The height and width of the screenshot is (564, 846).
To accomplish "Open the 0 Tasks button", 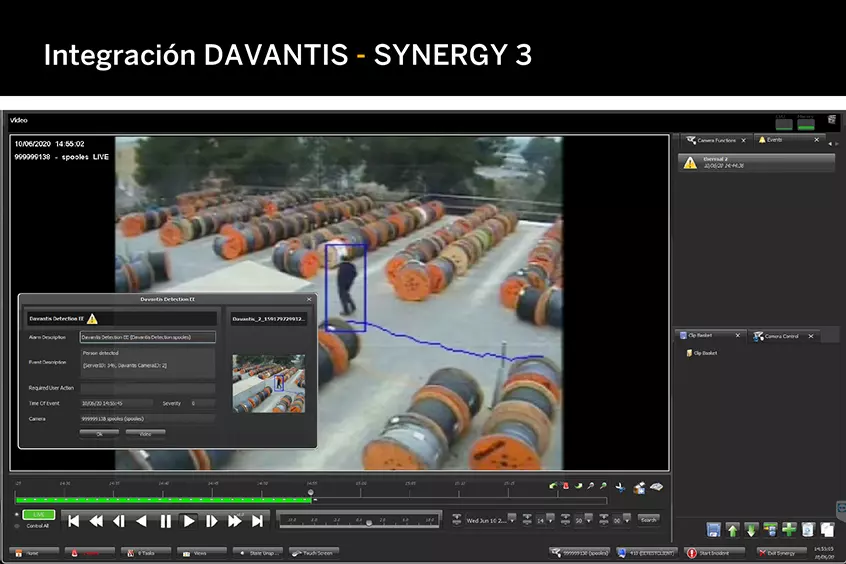I will (146, 553).
